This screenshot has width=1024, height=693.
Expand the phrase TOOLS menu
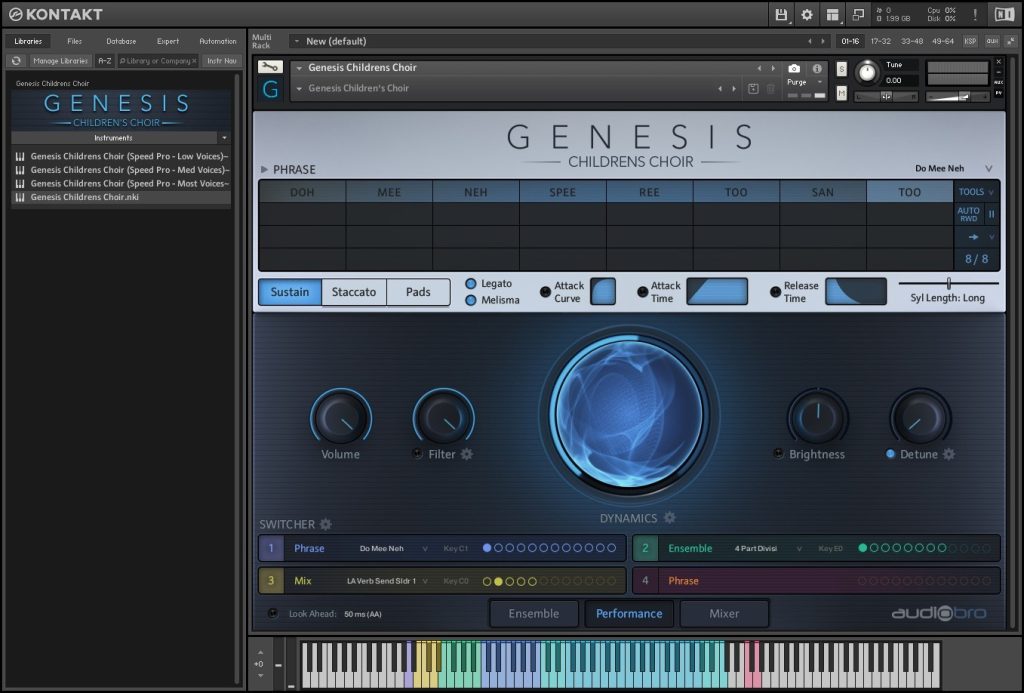[976, 191]
